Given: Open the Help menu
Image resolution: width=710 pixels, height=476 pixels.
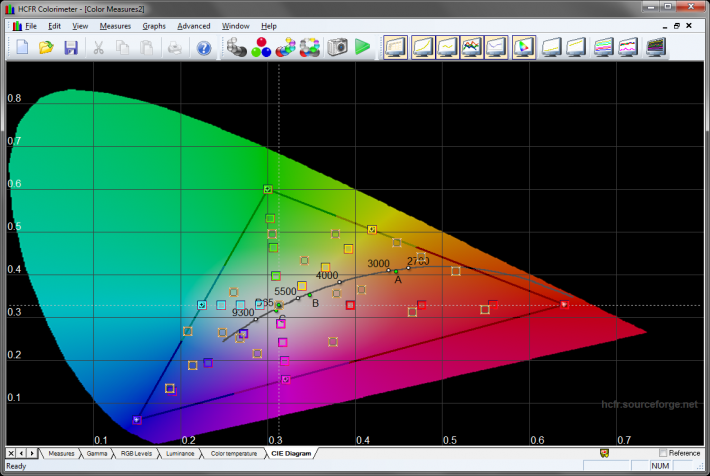Looking at the screenshot, I should (x=269, y=26).
